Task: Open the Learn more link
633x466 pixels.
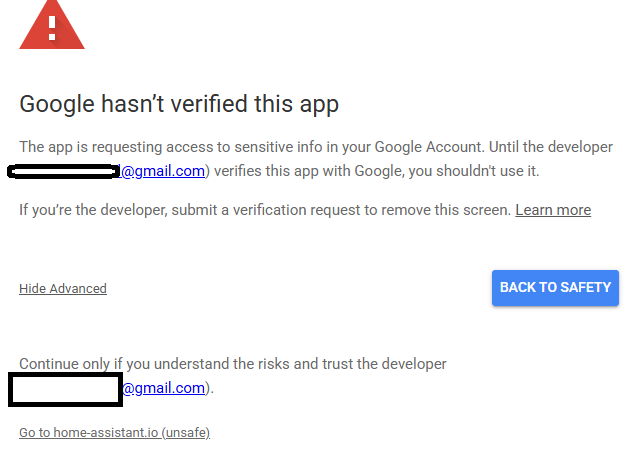Action: pyautogui.click(x=553, y=210)
